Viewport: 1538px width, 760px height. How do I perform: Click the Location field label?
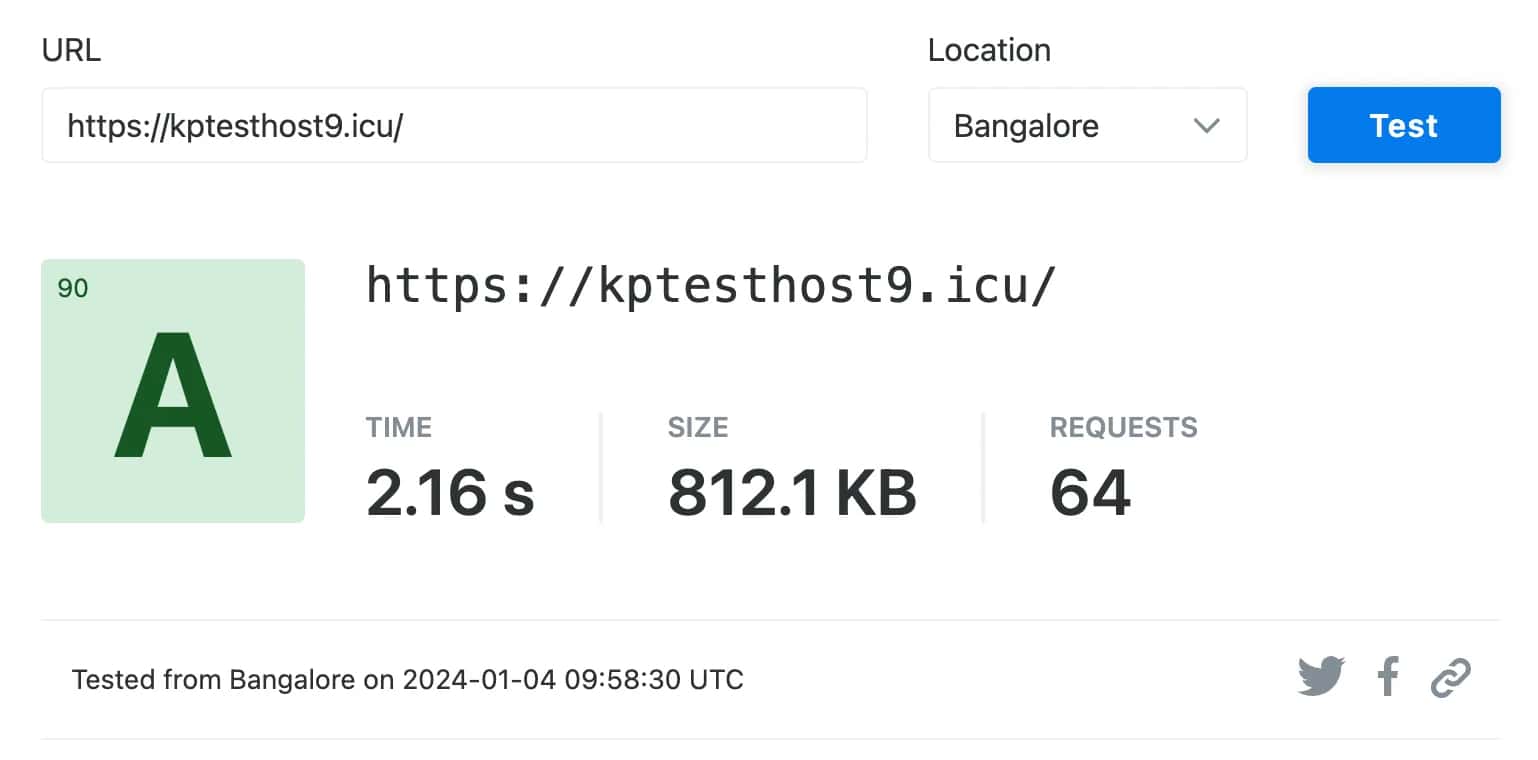(989, 51)
